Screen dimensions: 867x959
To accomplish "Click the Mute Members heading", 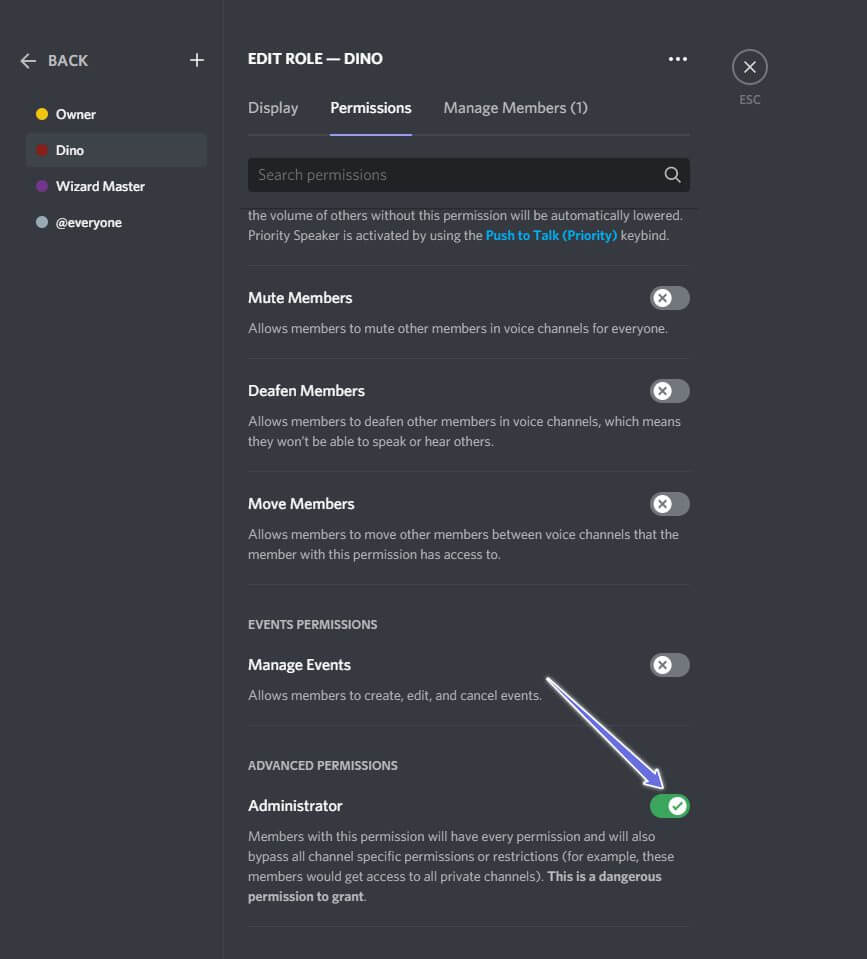I will point(300,298).
